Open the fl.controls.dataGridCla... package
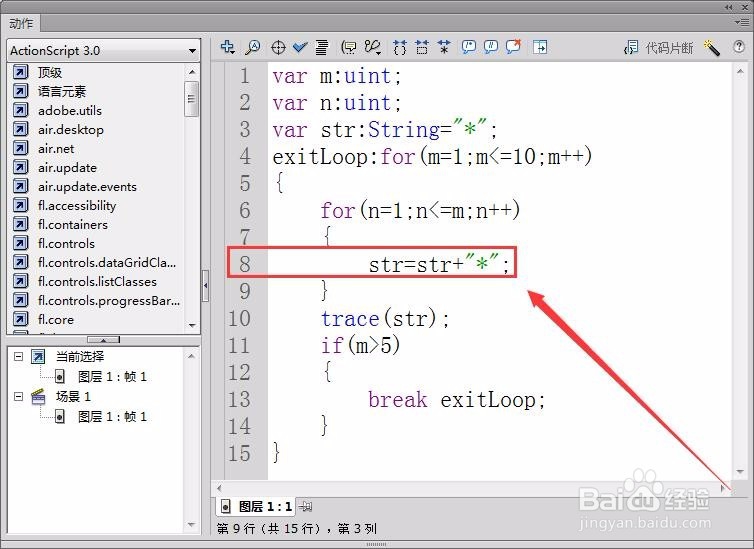Screen dimensions: 754x549 pyautogui.click(x=107, y=262)
